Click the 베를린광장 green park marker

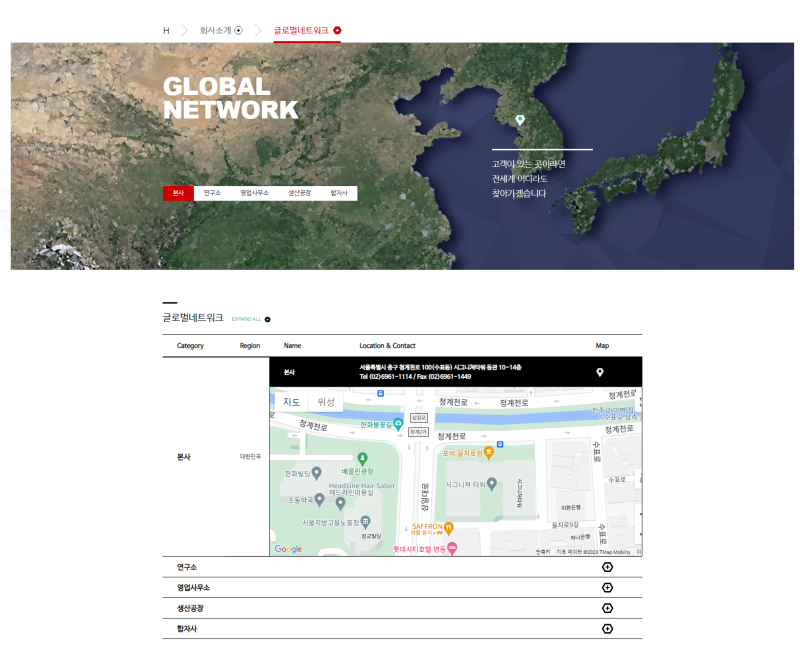coord(363,458)
